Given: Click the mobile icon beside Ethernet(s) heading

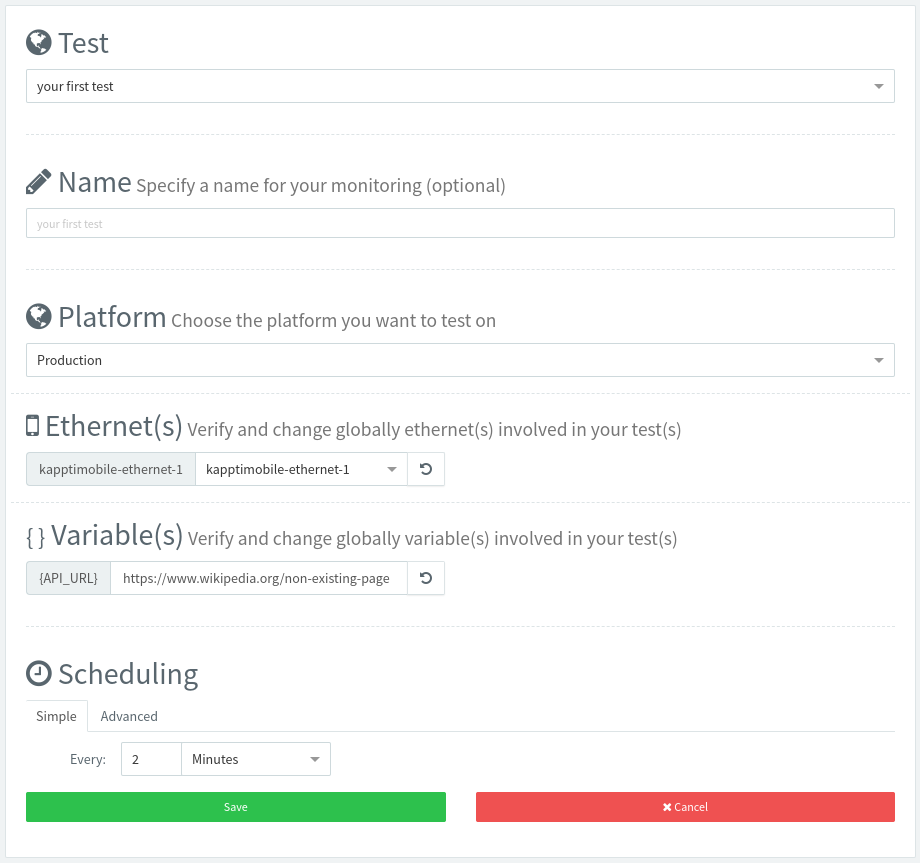Looking at the screenshot, I should (x=33, y=426).
